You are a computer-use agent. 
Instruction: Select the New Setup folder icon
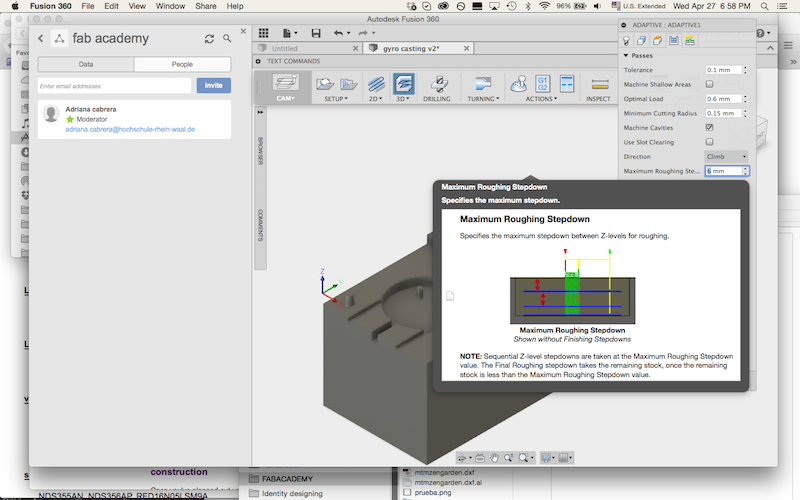point(324,84)
